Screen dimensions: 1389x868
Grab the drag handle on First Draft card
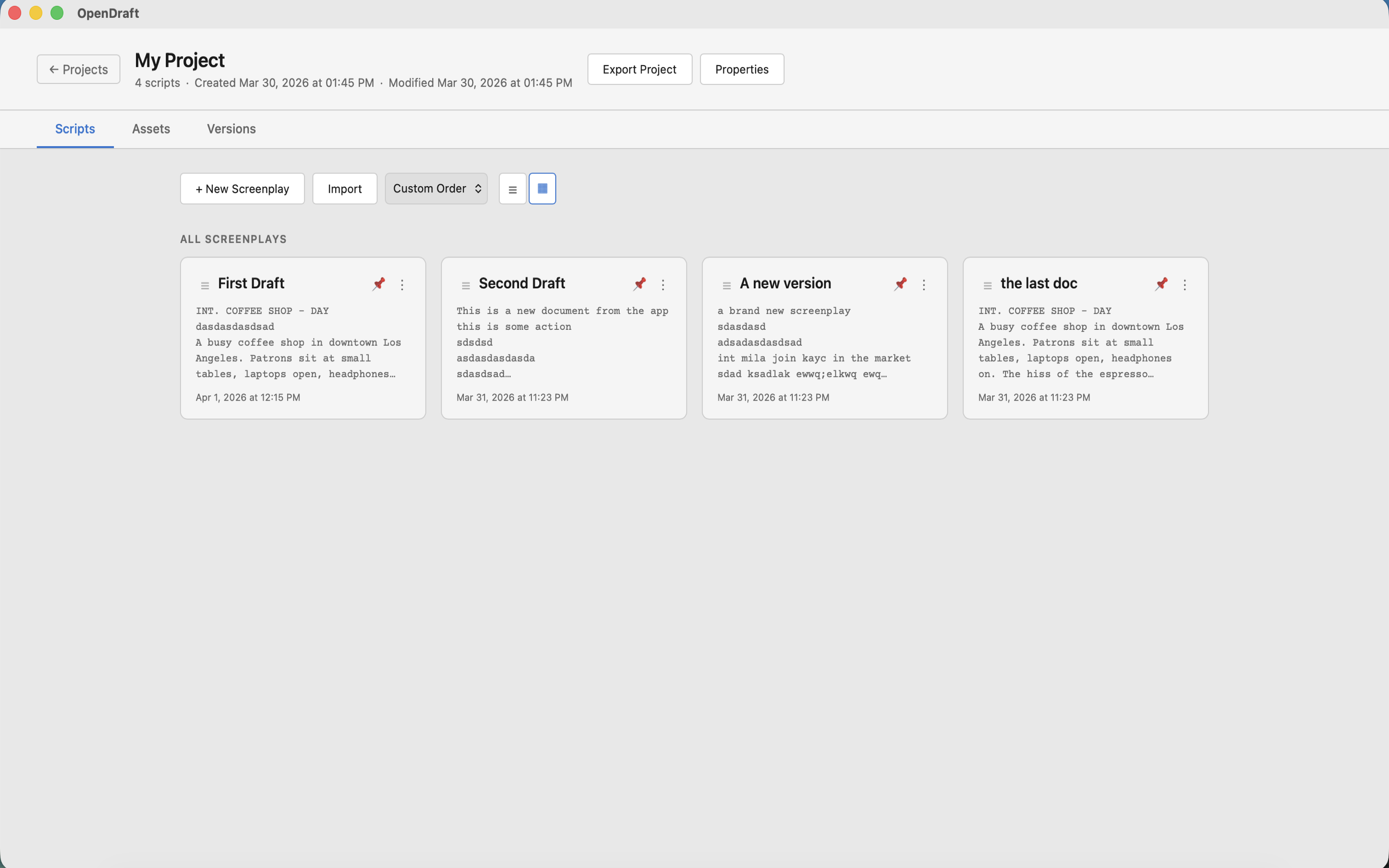tap(205, 284)
